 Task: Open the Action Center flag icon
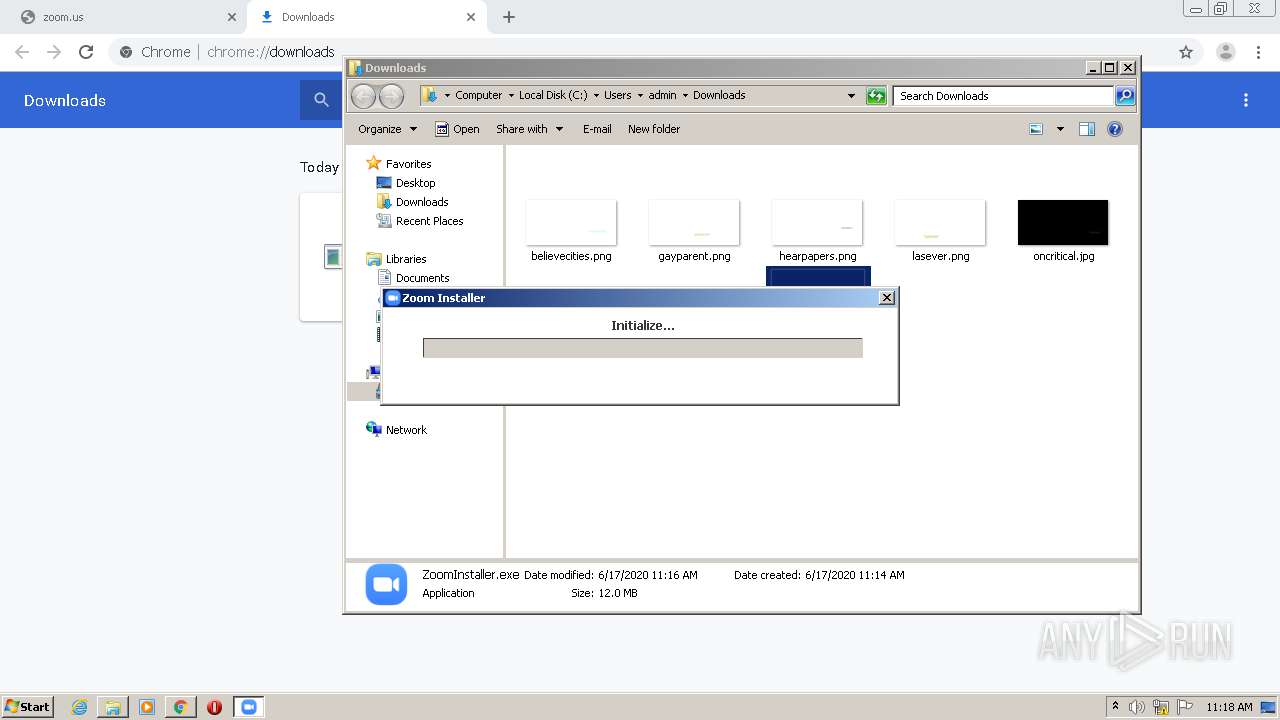1184,707
